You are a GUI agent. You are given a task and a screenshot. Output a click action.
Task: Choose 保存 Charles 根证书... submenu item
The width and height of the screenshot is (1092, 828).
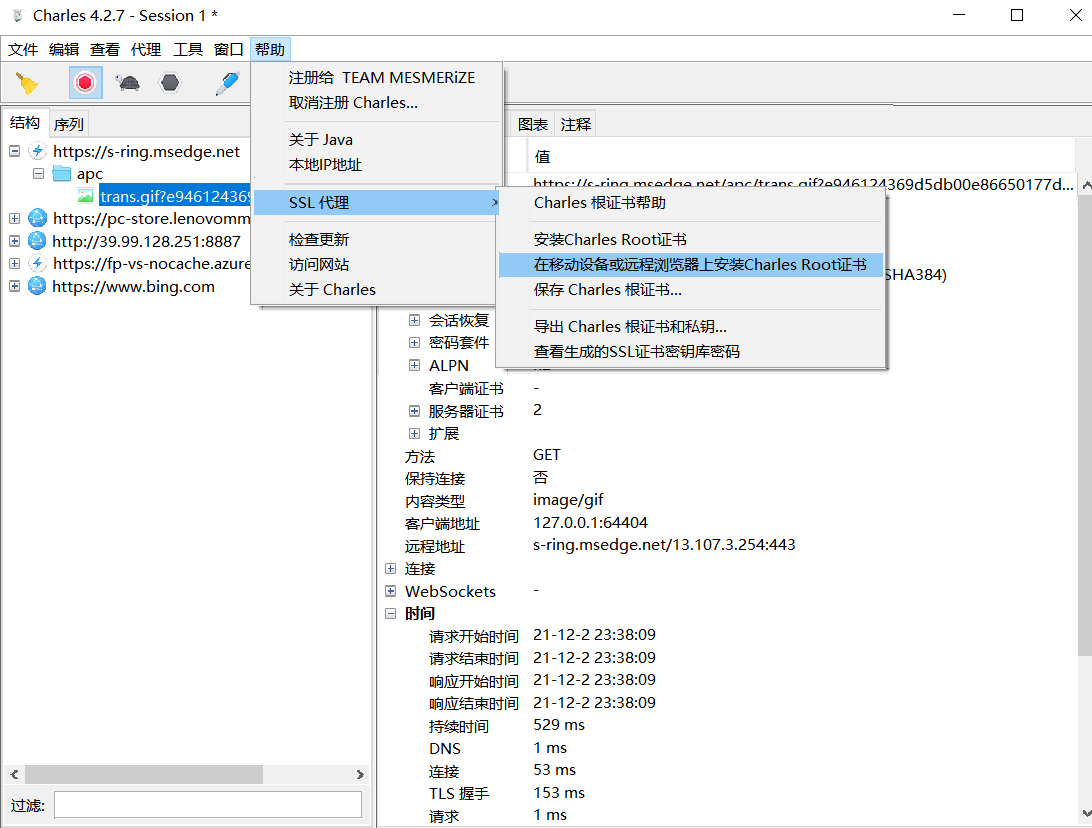[x=691, y=290]
